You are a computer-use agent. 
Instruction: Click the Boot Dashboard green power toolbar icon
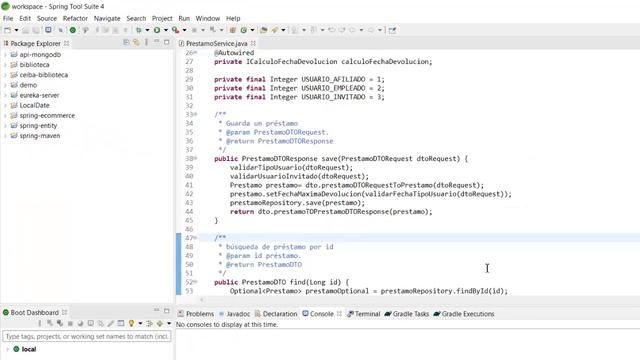(x=73, y=30)
